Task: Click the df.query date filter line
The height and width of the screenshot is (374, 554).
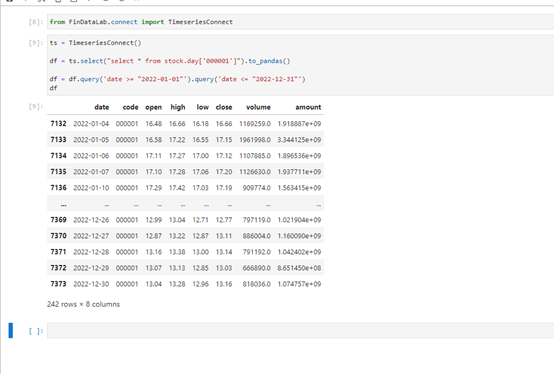Action: pos(177,79)
